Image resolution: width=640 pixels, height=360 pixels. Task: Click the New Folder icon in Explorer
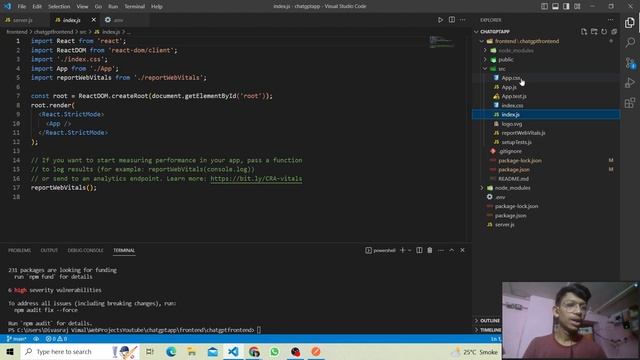(x=594, y=32)
